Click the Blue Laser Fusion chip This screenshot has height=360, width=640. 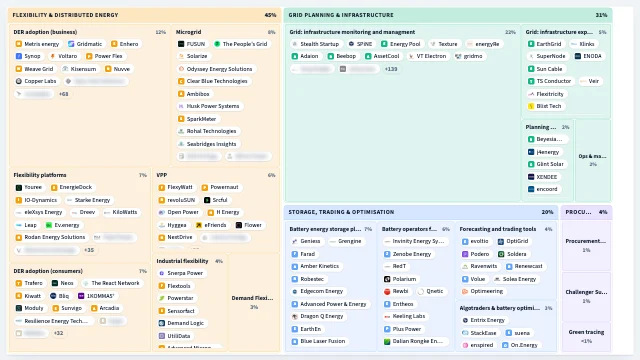coord(320,341)
